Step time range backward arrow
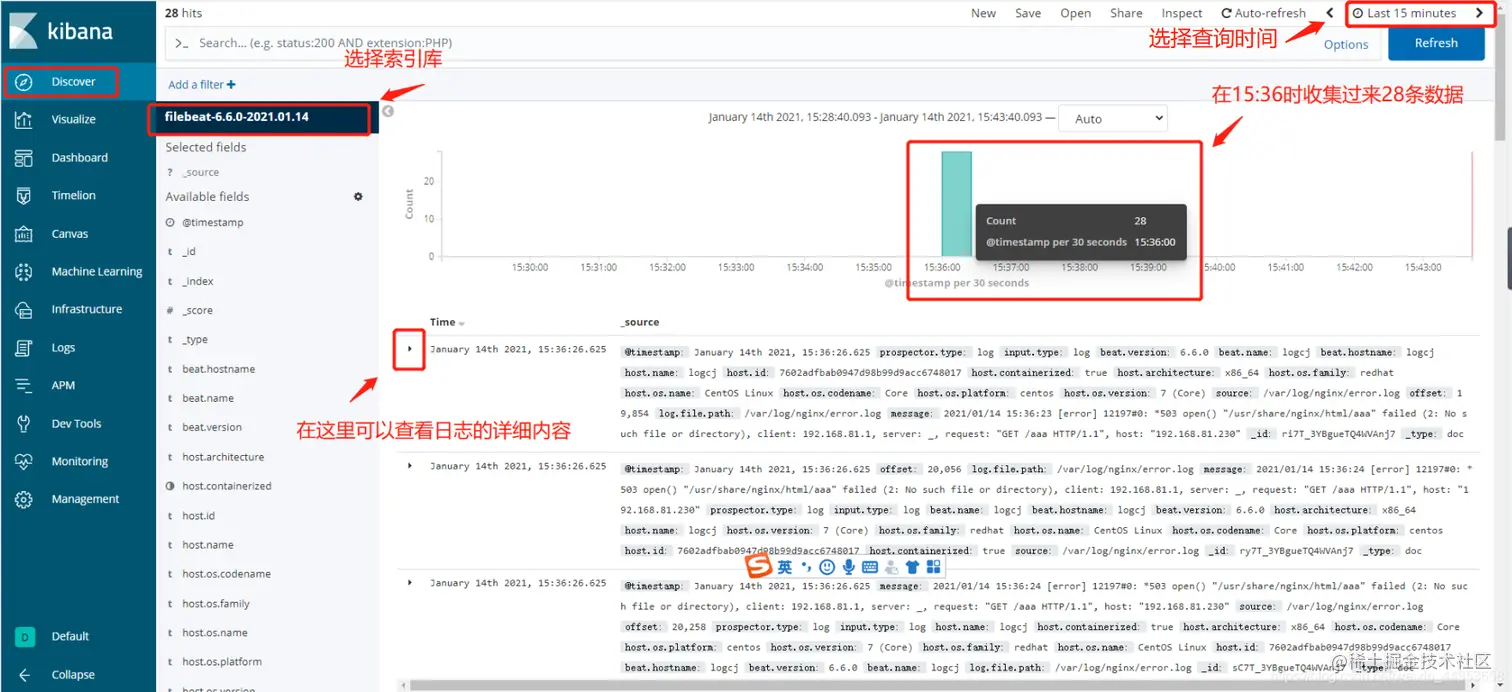 1330,13
